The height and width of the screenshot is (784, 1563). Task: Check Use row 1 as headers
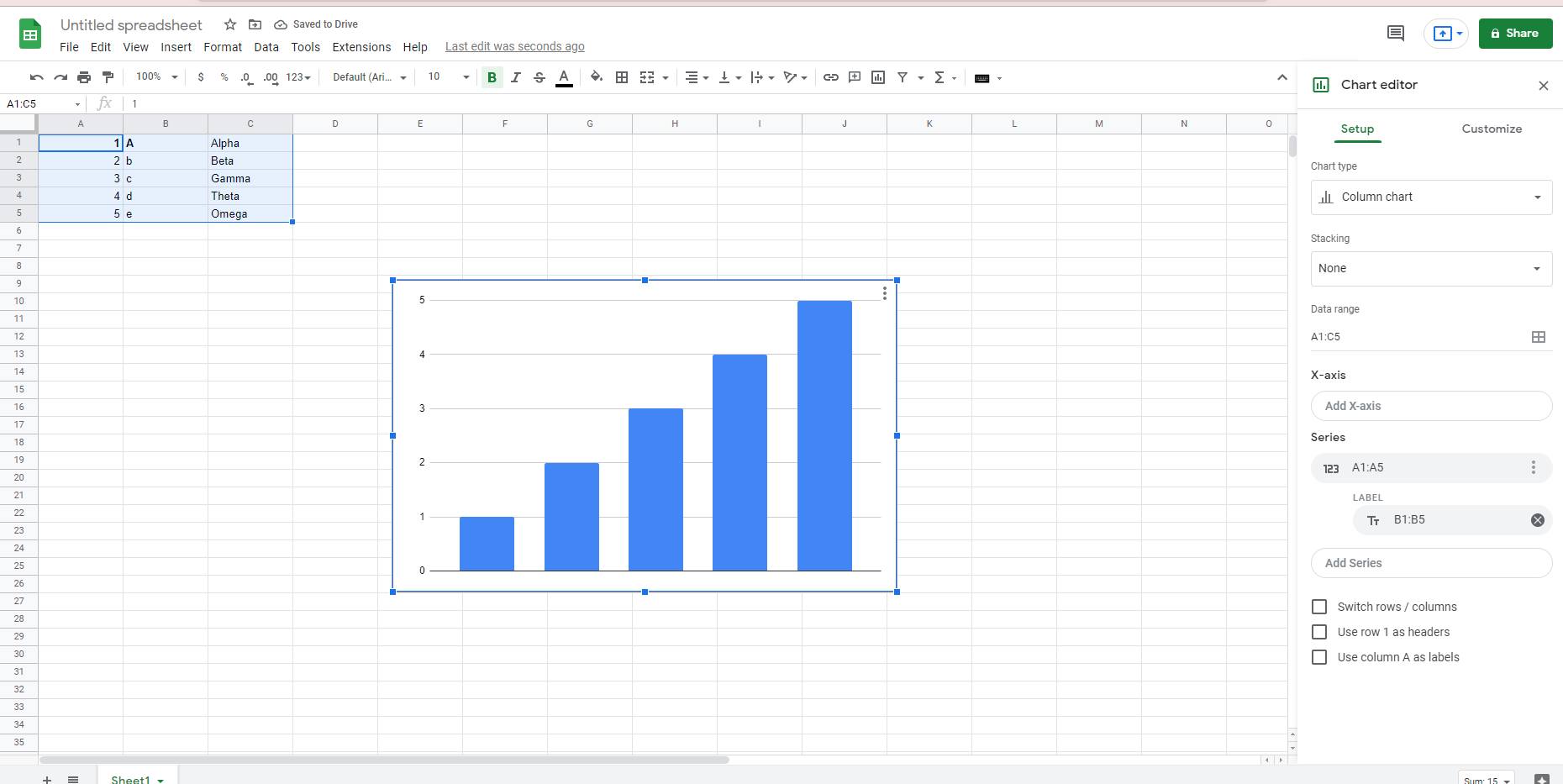point(1319,632)
